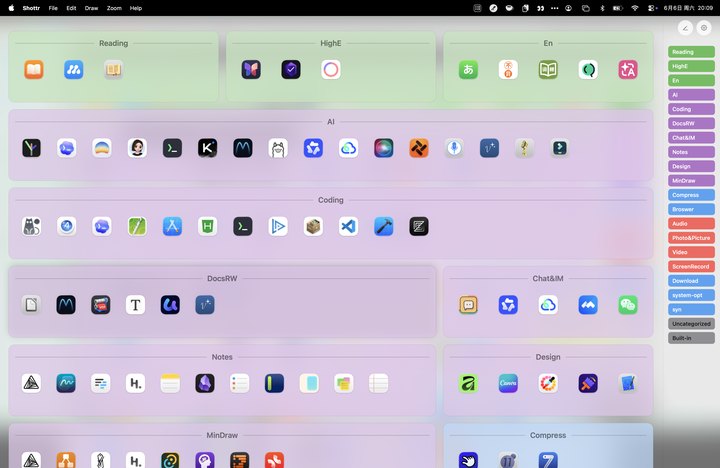Open the blue sparkle 'V' app in DocsRW
The width and height of the screenshot is (720, 468).
[x=205, y=305]
